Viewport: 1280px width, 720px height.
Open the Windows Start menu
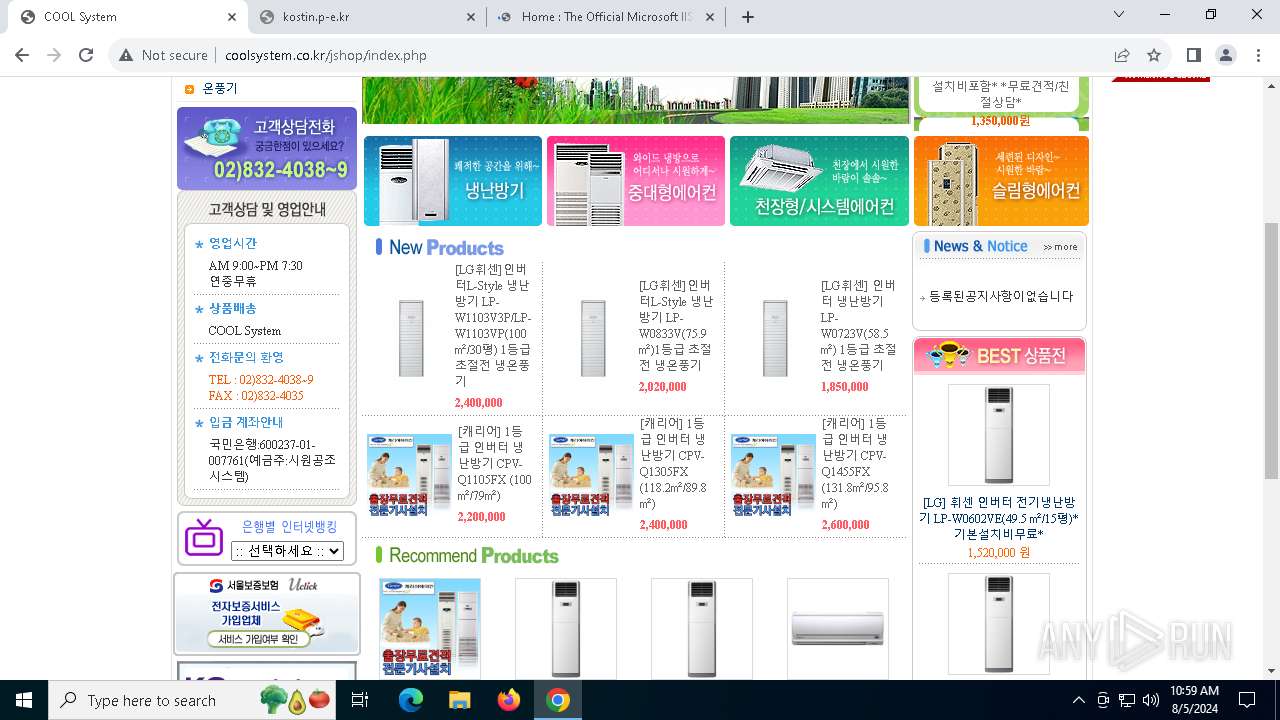click(x=24, y=700)
